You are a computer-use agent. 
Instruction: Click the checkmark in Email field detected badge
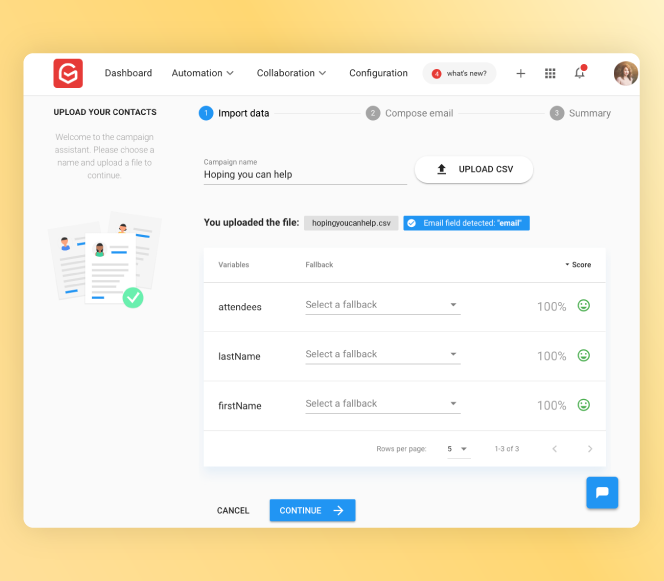411,223
